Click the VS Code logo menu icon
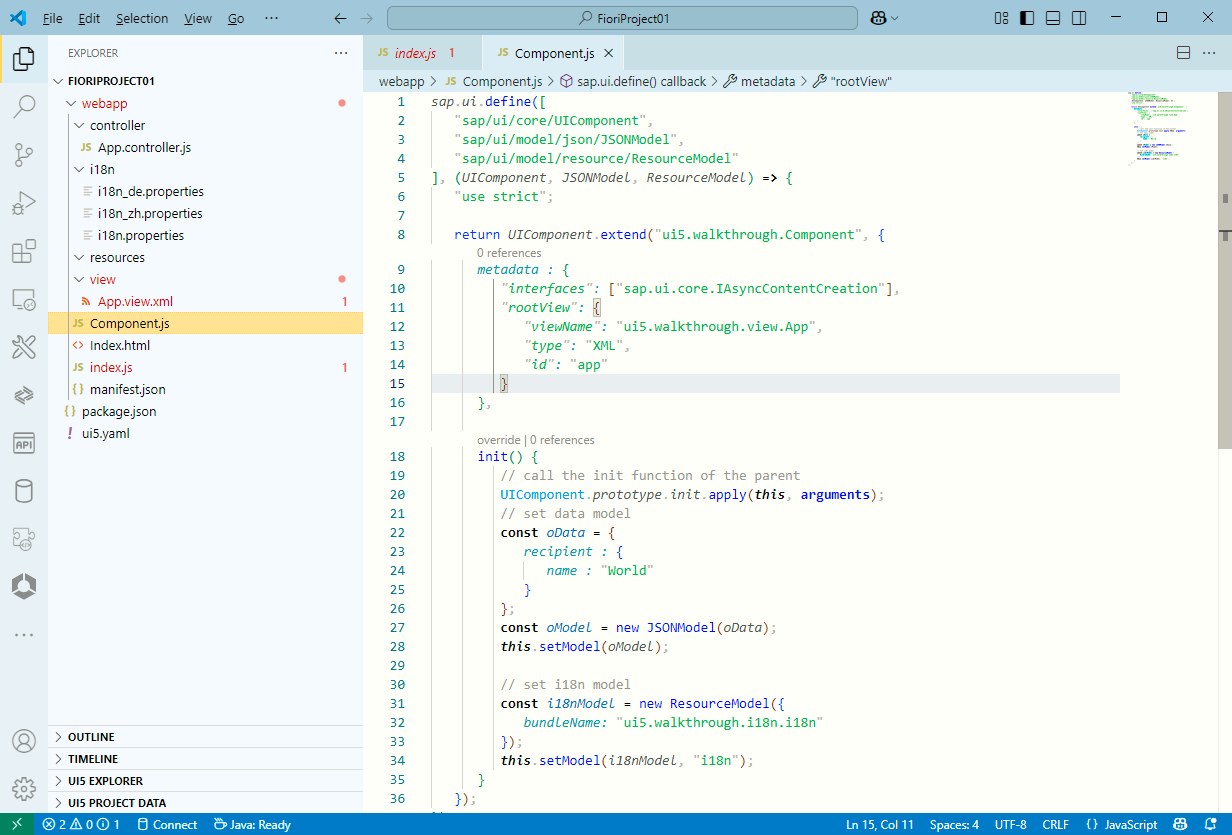Screen dimensions: 1232x835 click(x=19, y=18)
